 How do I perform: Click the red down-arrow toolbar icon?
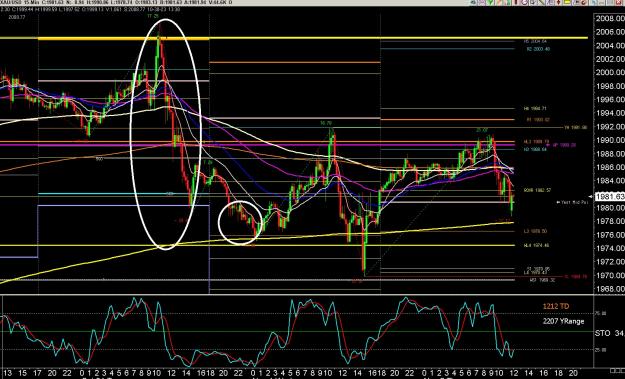[558, 2]
